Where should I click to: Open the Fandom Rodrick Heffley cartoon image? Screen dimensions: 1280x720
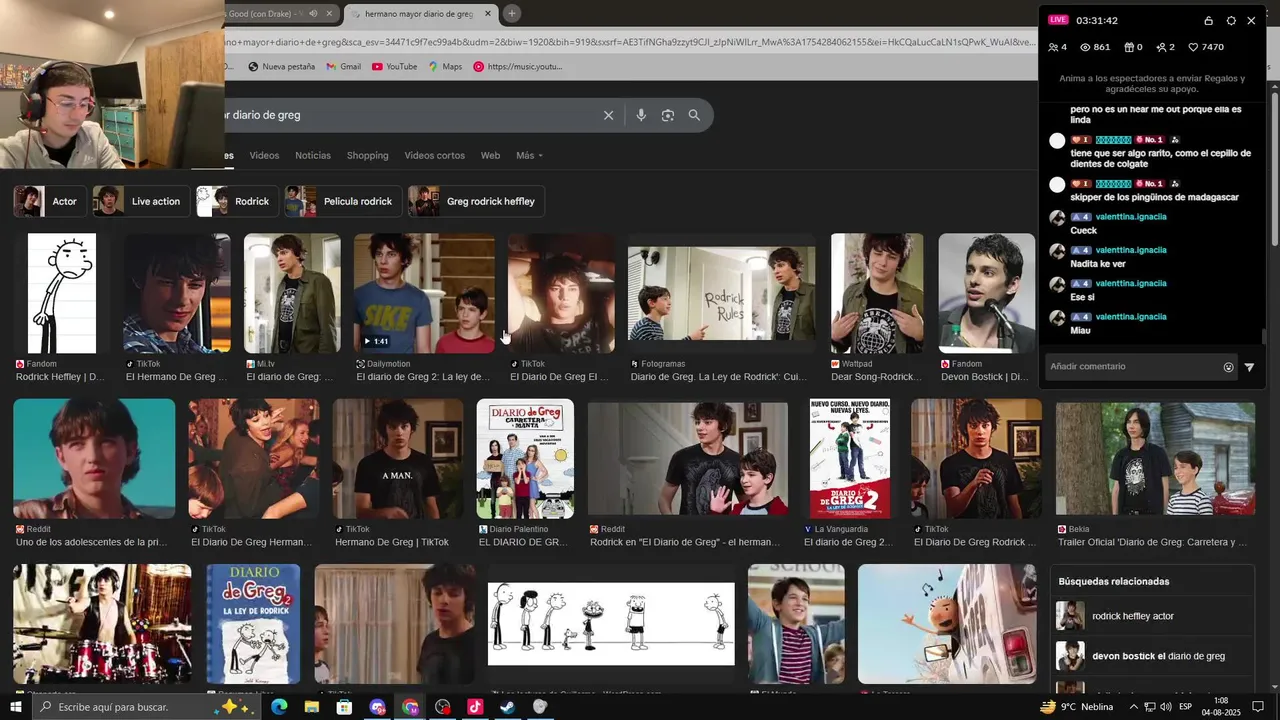coord(62,293)
